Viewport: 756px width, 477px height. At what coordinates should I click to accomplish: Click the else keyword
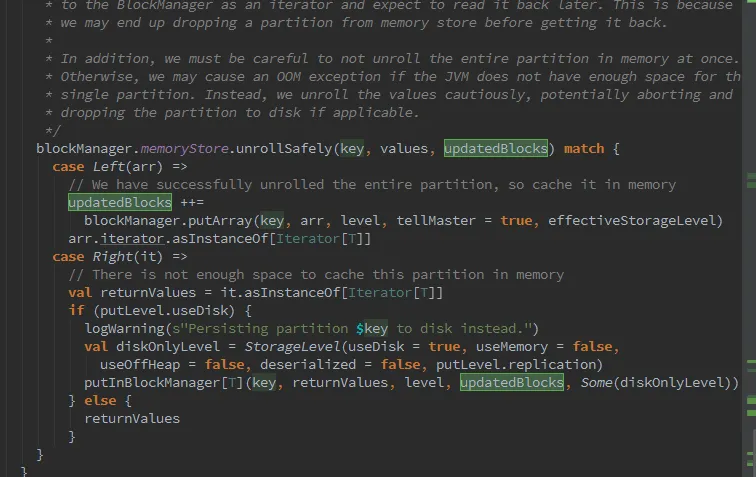100,401
